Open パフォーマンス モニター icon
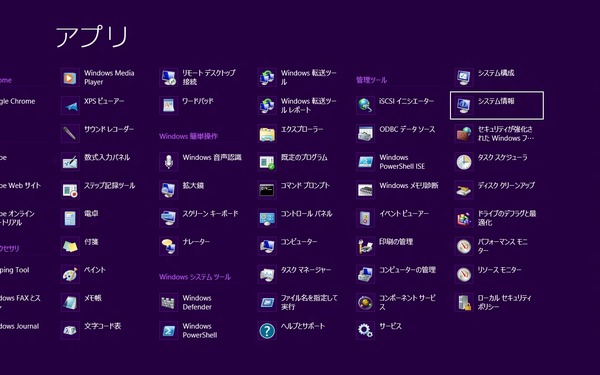The width and height of the screenshot is (600, 375). [464, 246]
